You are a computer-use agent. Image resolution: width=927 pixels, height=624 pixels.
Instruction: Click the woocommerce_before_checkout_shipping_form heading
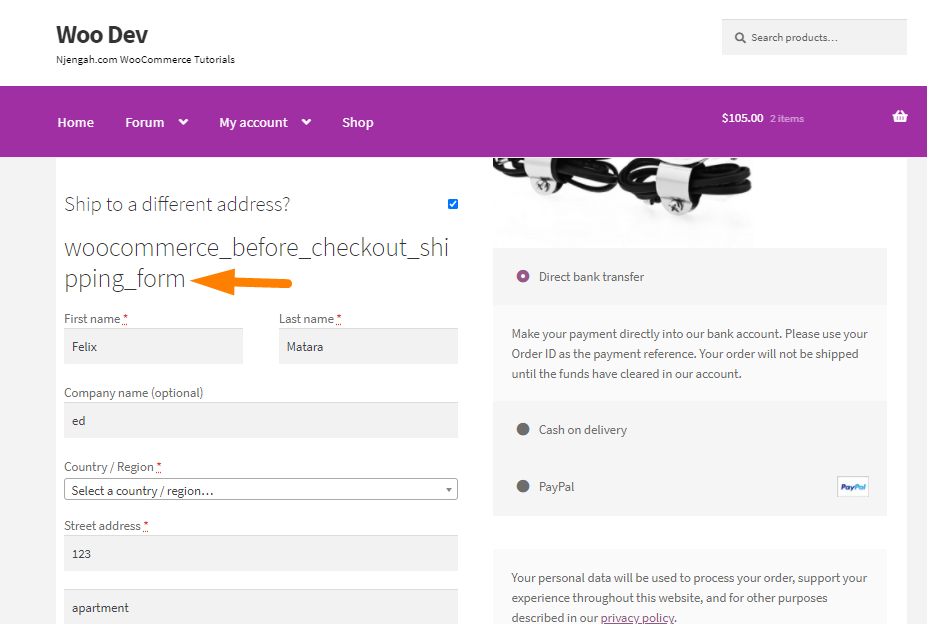click(257, 263)
